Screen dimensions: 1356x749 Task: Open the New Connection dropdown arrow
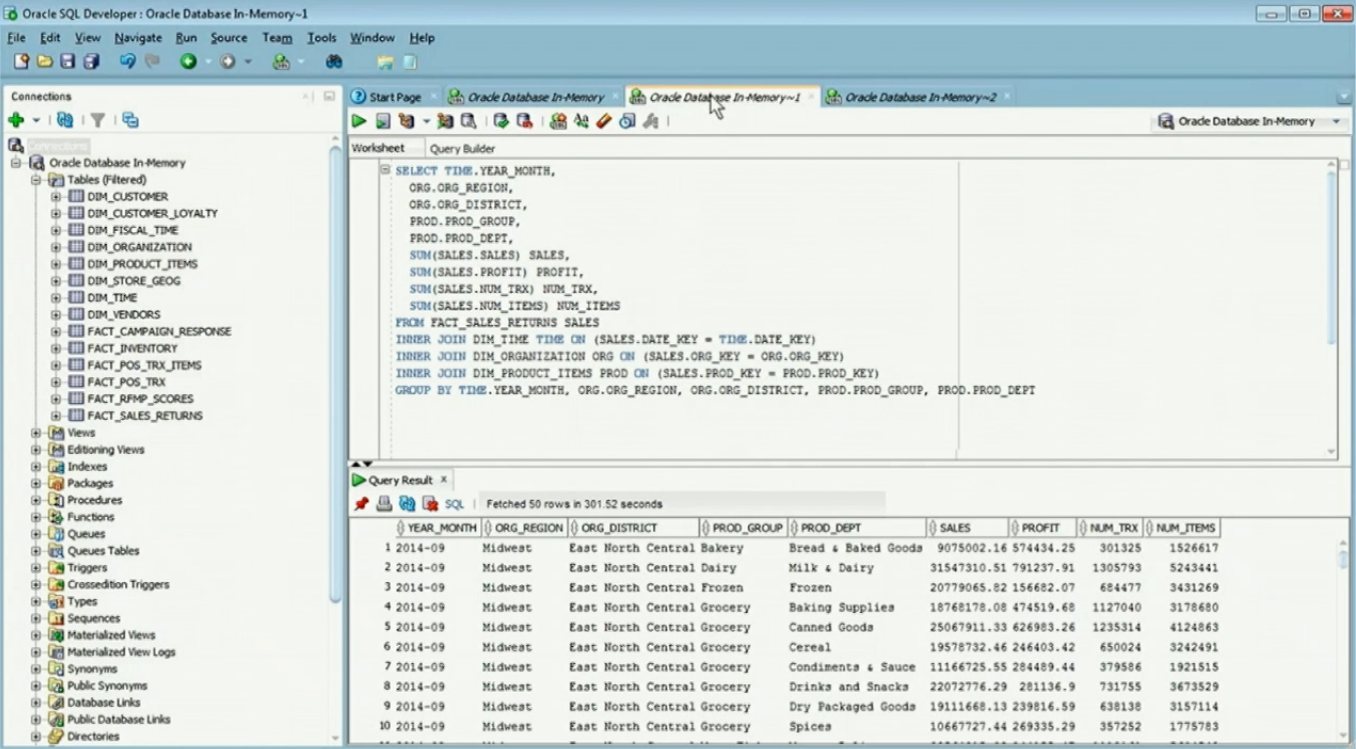point(36,121)
